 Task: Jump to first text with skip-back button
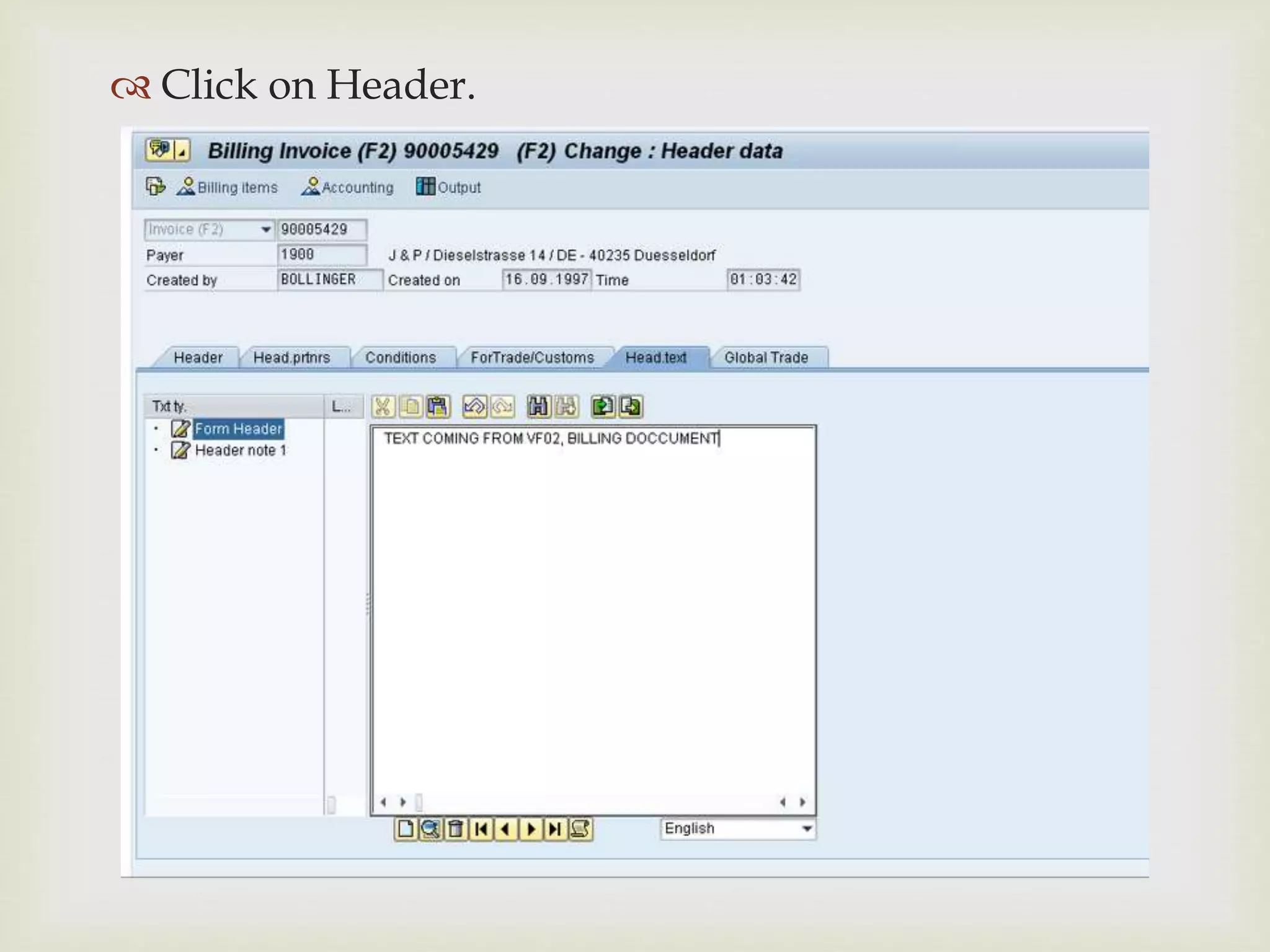481,829
